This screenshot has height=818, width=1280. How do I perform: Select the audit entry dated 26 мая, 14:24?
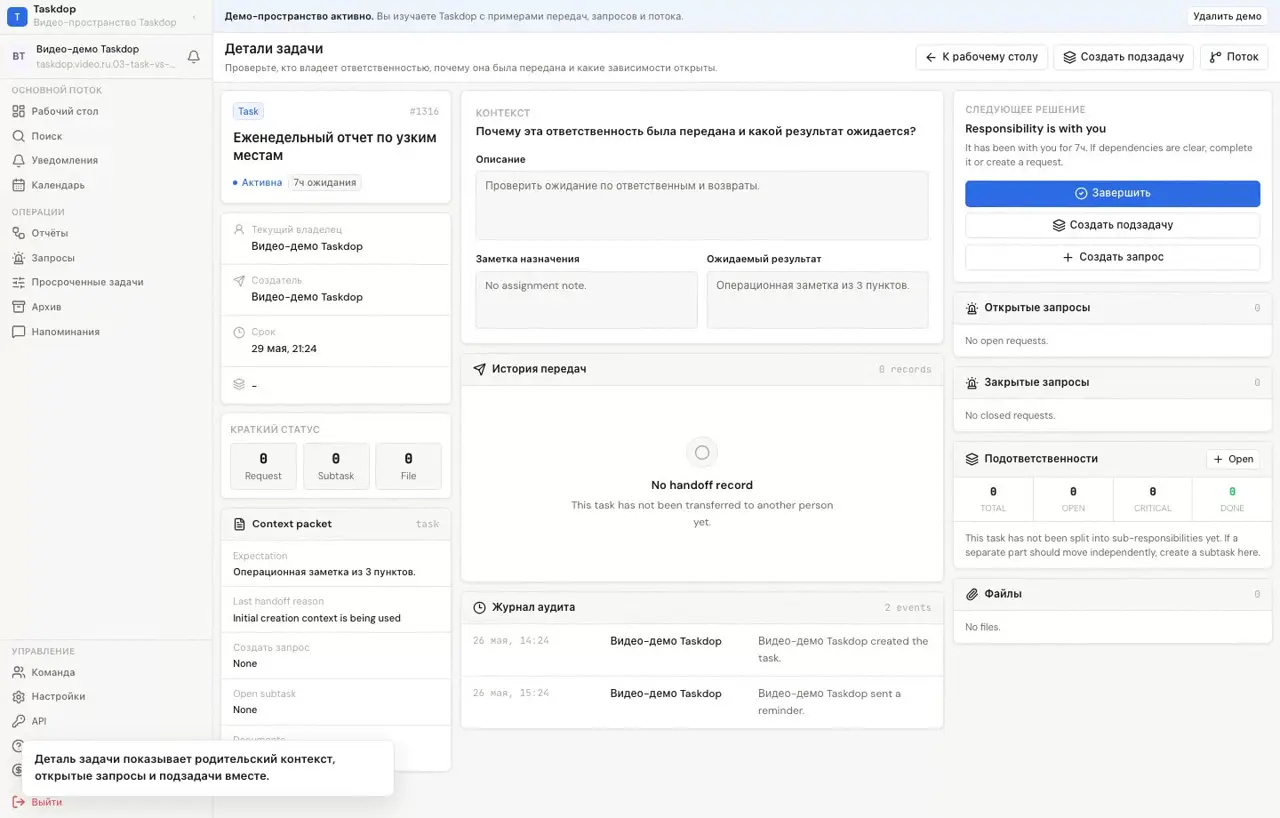coord(702,650)
